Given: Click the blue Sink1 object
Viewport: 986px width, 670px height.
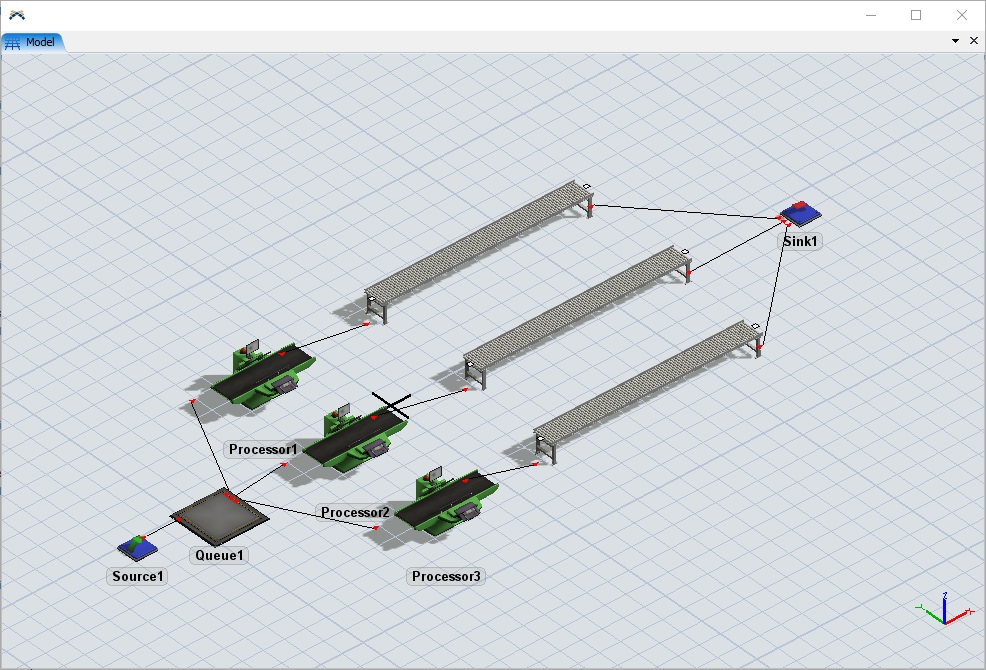Looking at the screenshot, I should 800,214.
